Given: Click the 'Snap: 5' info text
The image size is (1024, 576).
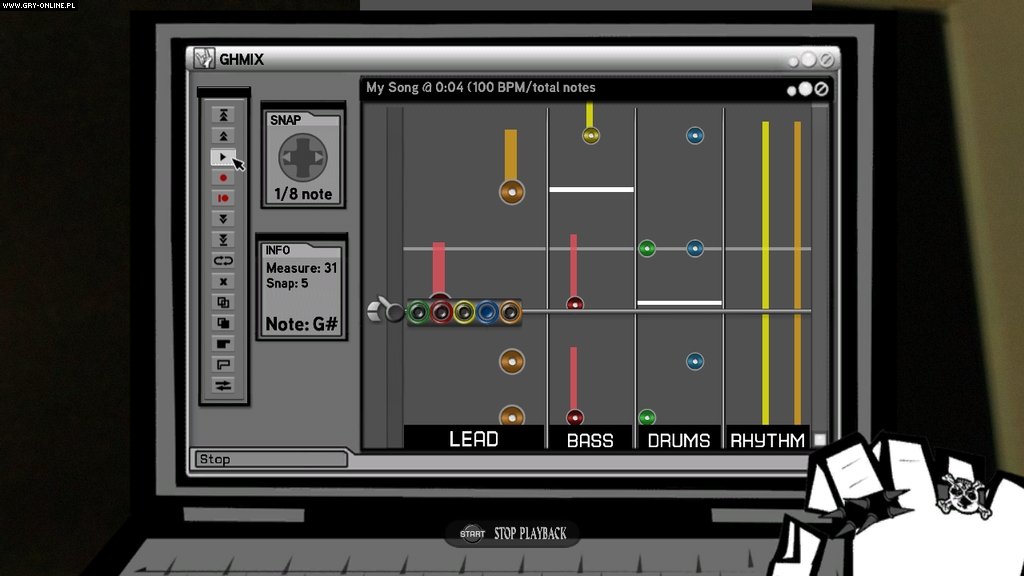Looking at the screenshot, I should [x=287, y=283].
